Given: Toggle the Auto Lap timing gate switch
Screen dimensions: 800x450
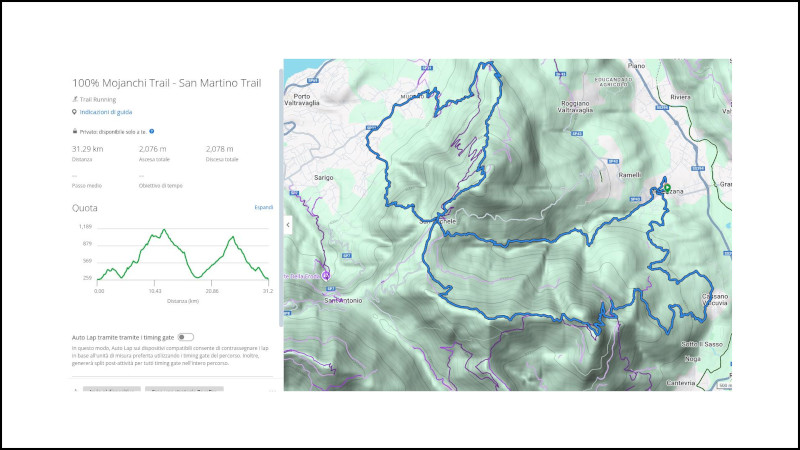Looking at the screenshot, I should [x=186, y=337].
